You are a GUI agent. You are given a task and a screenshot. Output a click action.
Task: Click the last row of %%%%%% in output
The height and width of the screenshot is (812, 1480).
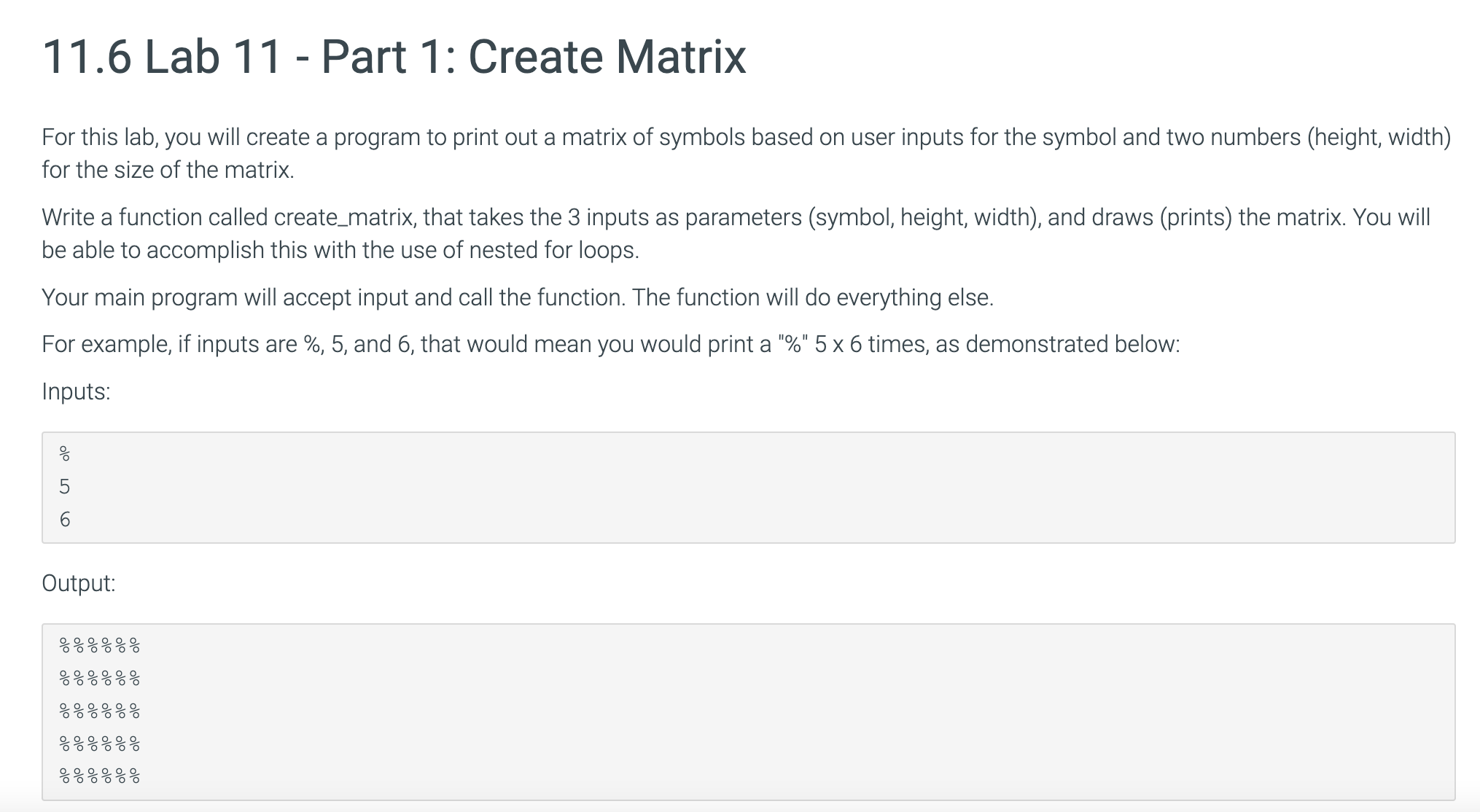[99, 776]
